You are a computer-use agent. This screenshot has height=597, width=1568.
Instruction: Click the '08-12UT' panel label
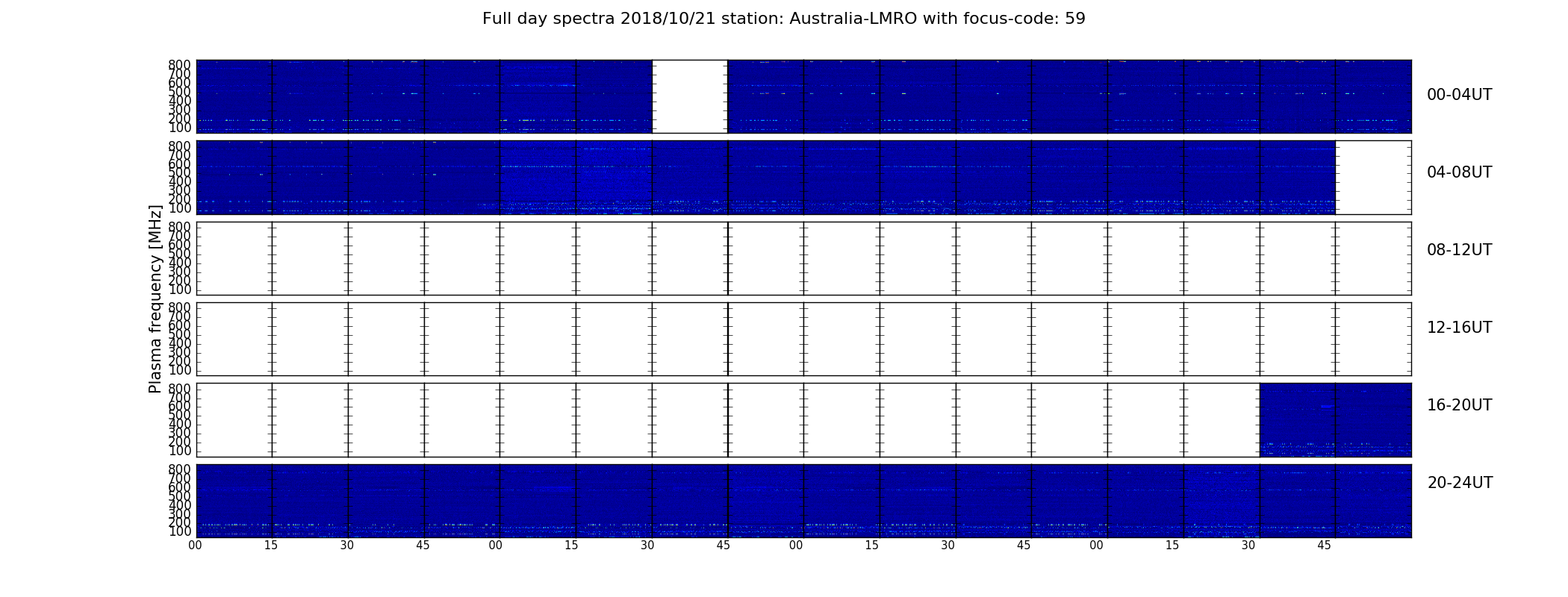point(1460,250)
